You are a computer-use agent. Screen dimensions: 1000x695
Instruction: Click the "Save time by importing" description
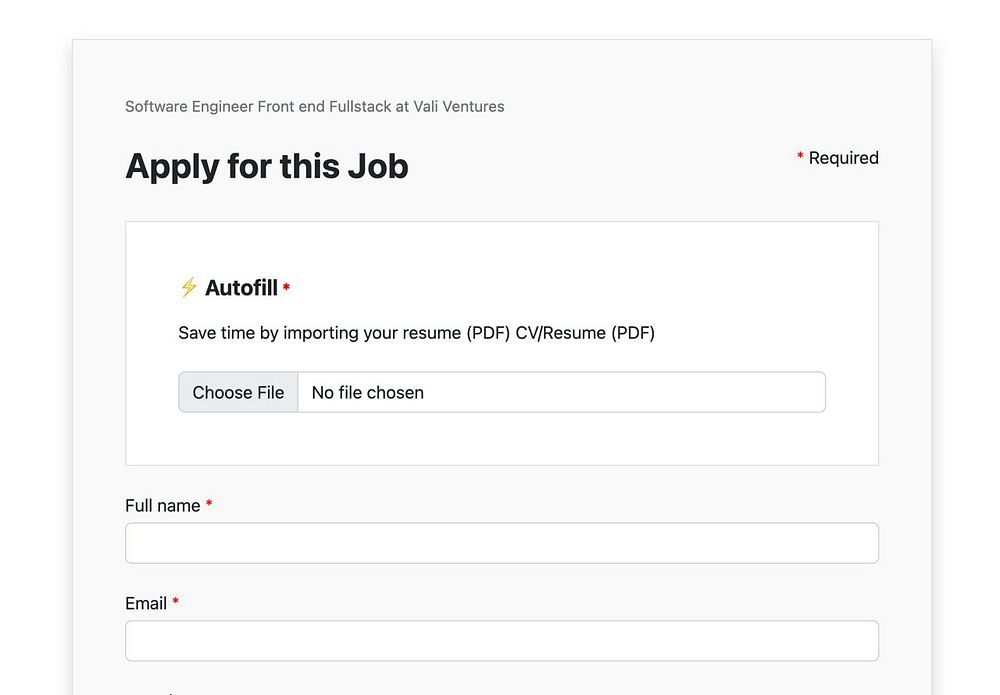[343, 333]
